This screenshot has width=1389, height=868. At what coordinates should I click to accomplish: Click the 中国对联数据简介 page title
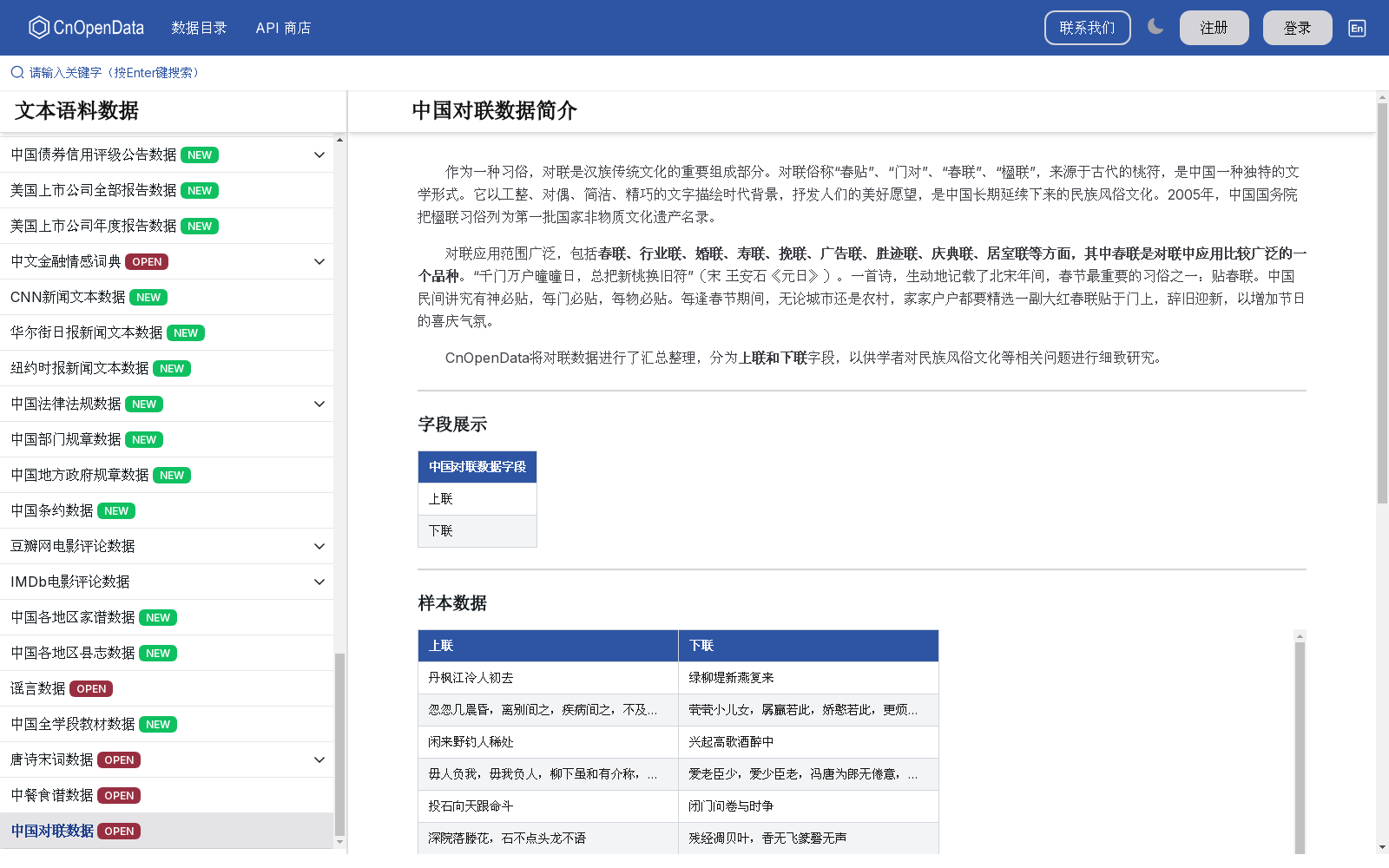[x=494, y=111]
